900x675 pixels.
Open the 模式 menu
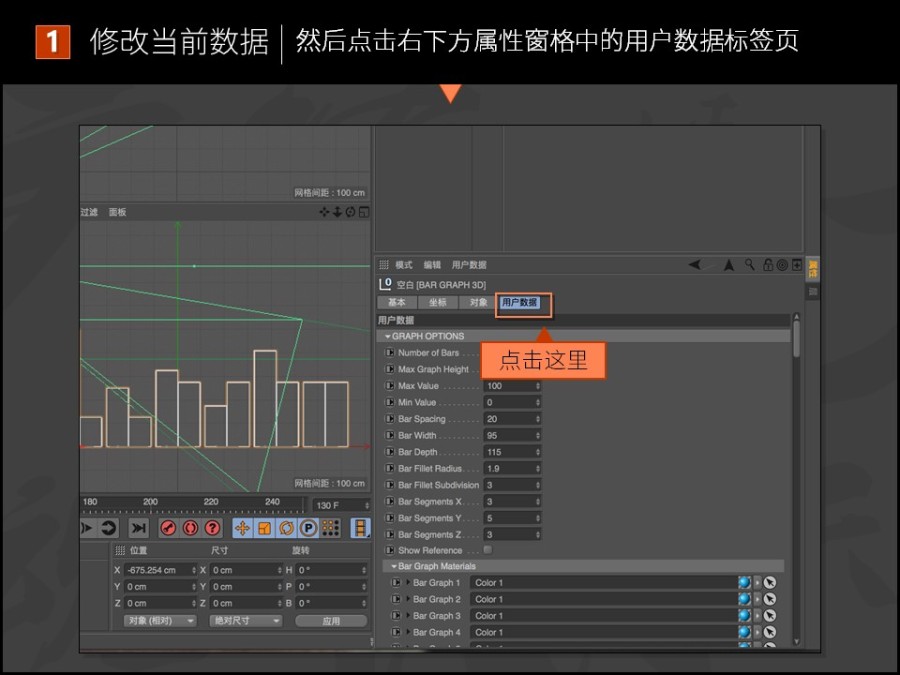[403, 264]
